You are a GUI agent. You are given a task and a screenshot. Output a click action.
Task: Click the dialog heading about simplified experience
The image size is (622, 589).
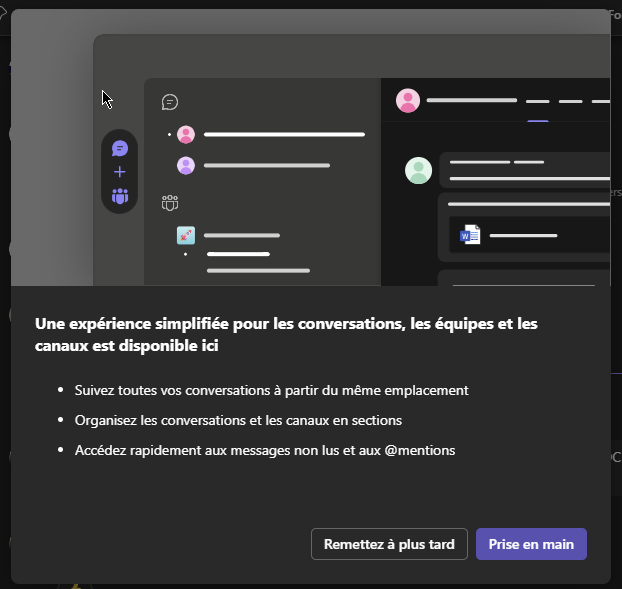click(x=286, y=334)
